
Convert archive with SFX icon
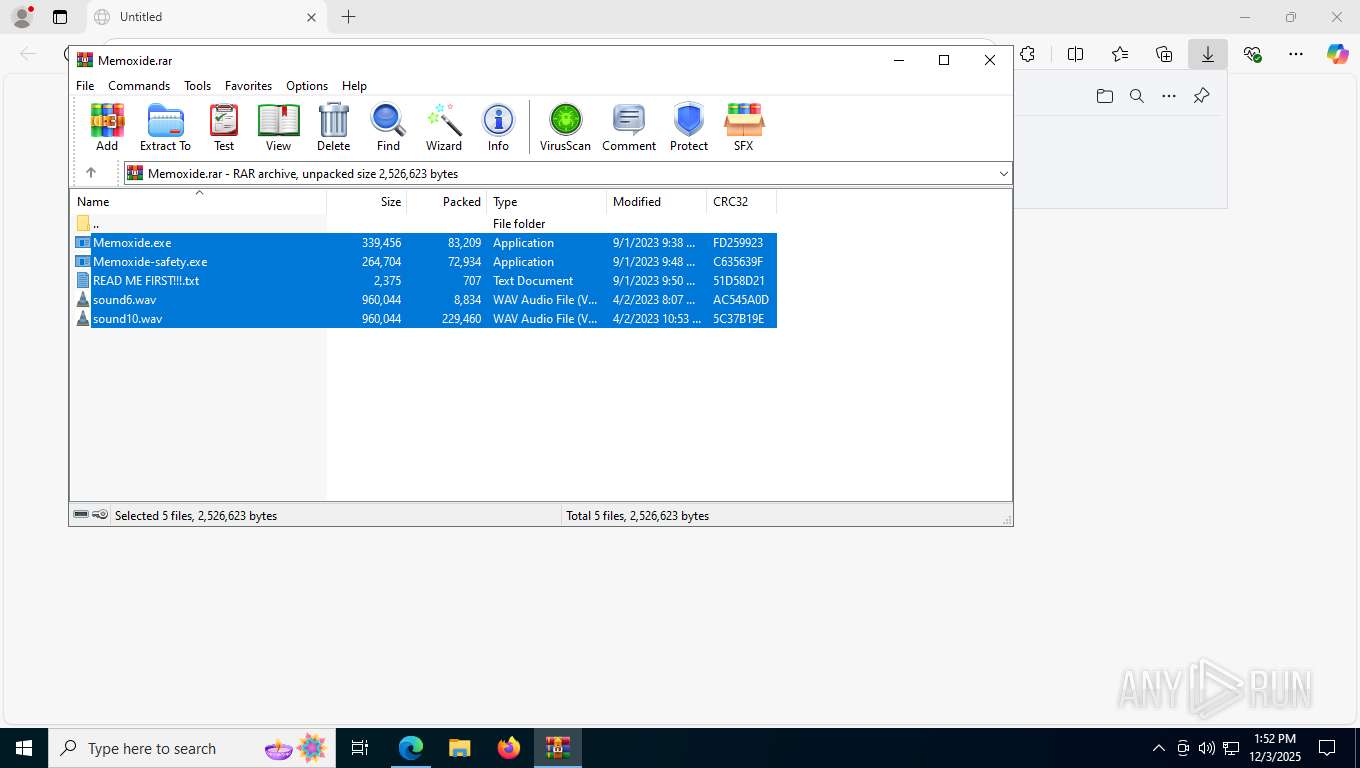(743, 127)
